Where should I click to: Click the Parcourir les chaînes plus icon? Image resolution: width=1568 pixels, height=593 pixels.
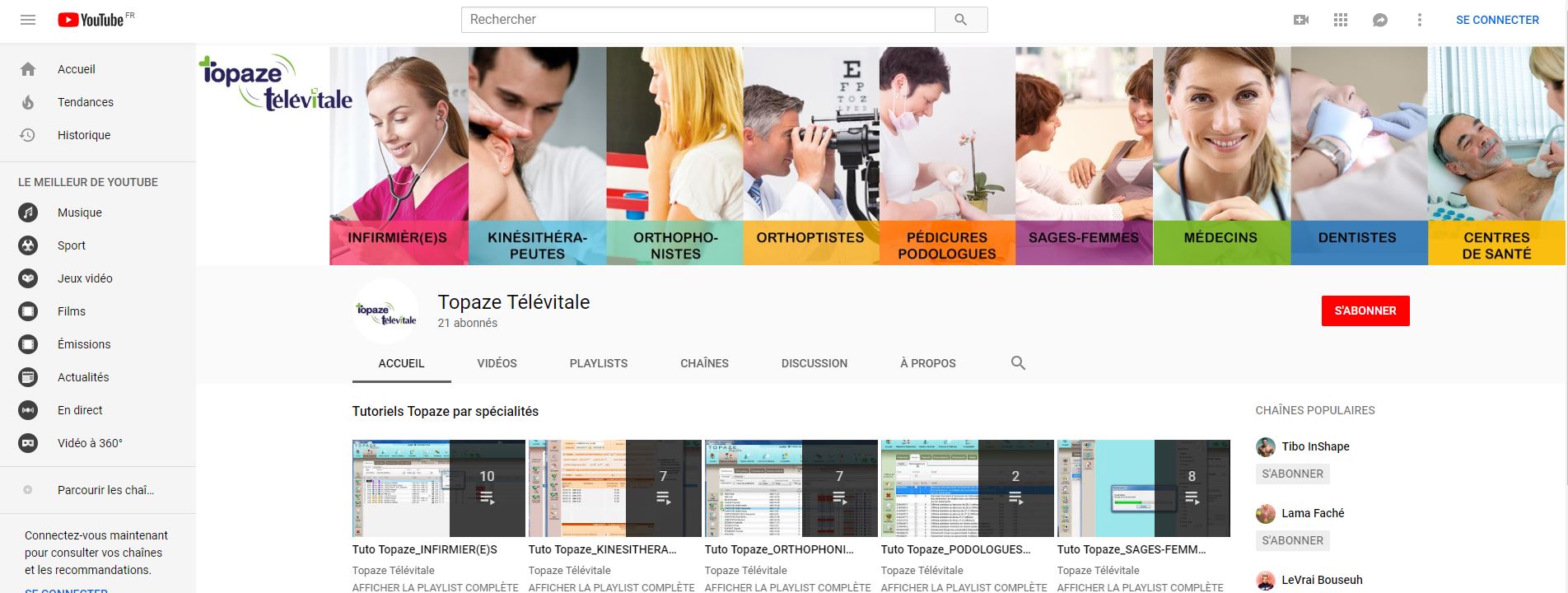(x=28, y=490)
